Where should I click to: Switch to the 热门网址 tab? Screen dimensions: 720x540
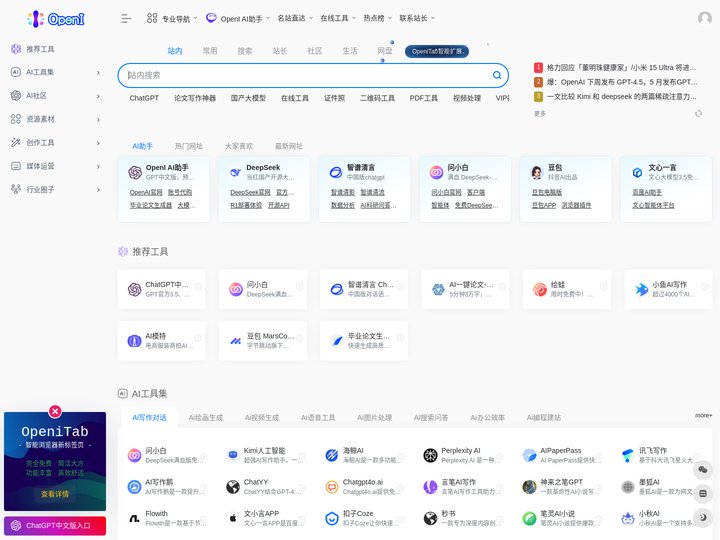point(189,146)
